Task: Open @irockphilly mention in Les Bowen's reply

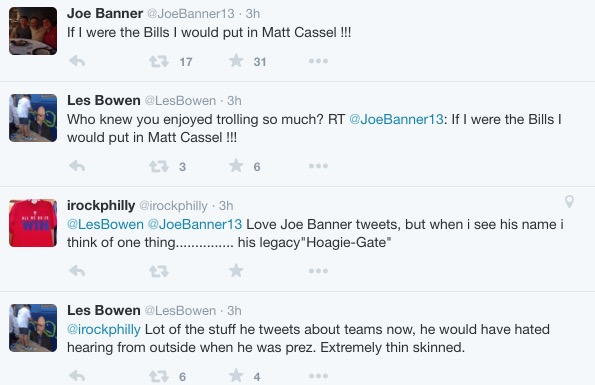Action: coord(104,329)
